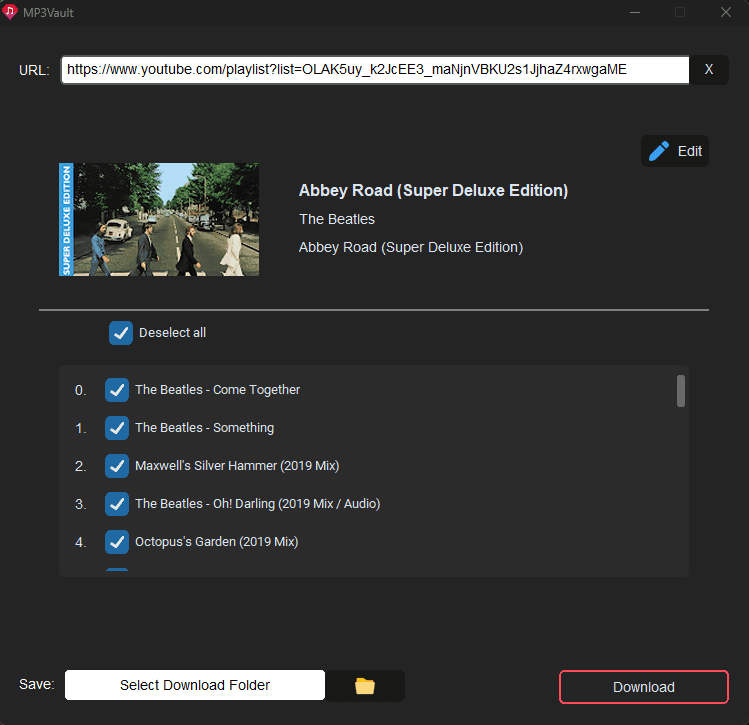Clear the URL with the X button

(709, 70)
